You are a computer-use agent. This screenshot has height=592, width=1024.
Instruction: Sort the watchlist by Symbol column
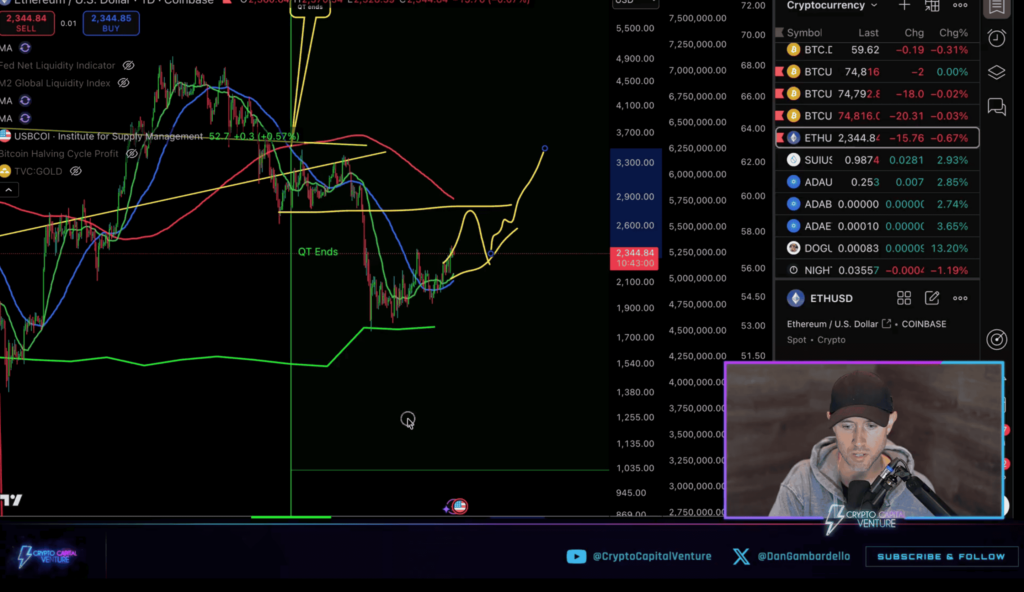click(x=804, y=33)
